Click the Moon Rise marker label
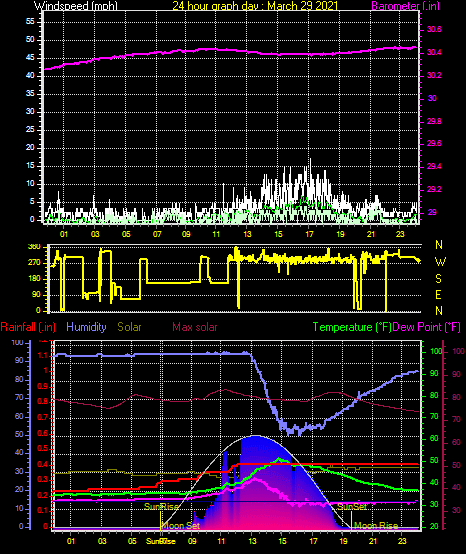The image size is (466, 554). click(376, 525)
